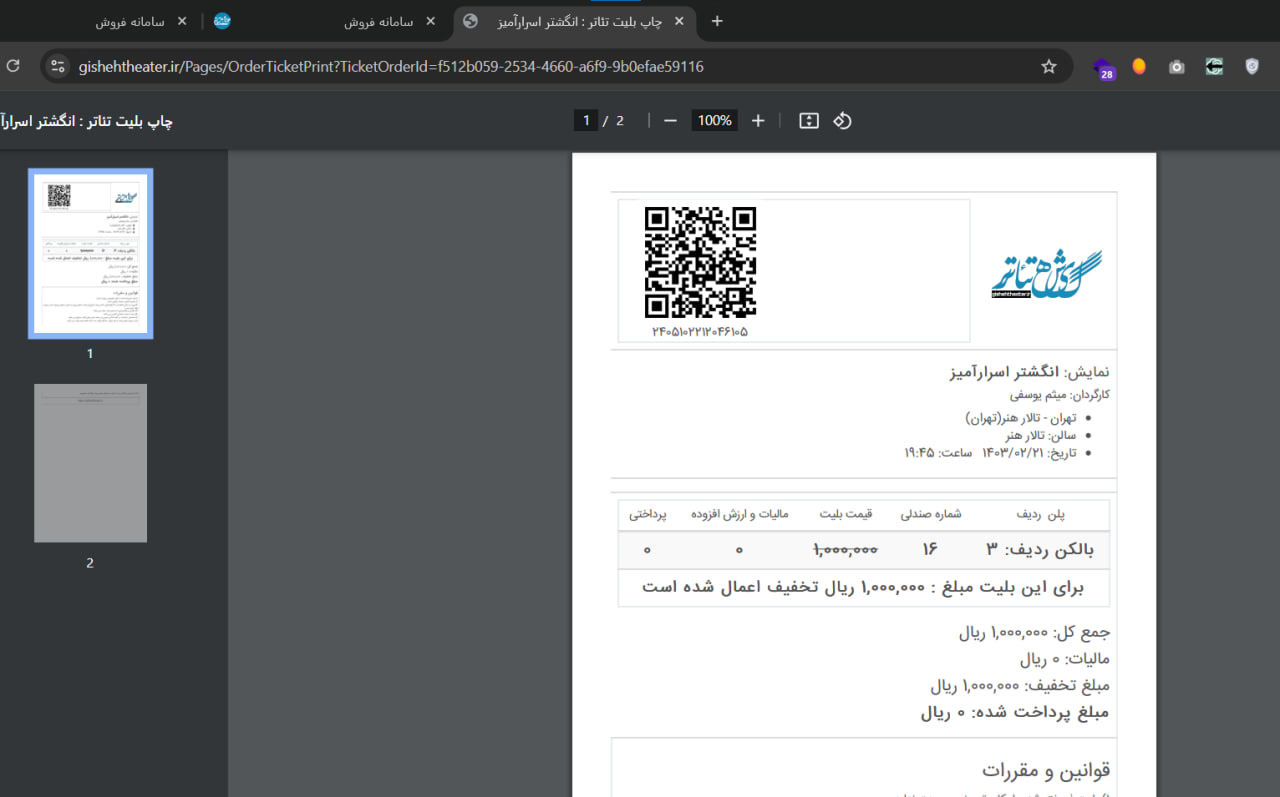This screenshot has width=1280, height=797.
Task: Focus the 100% zoom level field
Action: [714, 120]
